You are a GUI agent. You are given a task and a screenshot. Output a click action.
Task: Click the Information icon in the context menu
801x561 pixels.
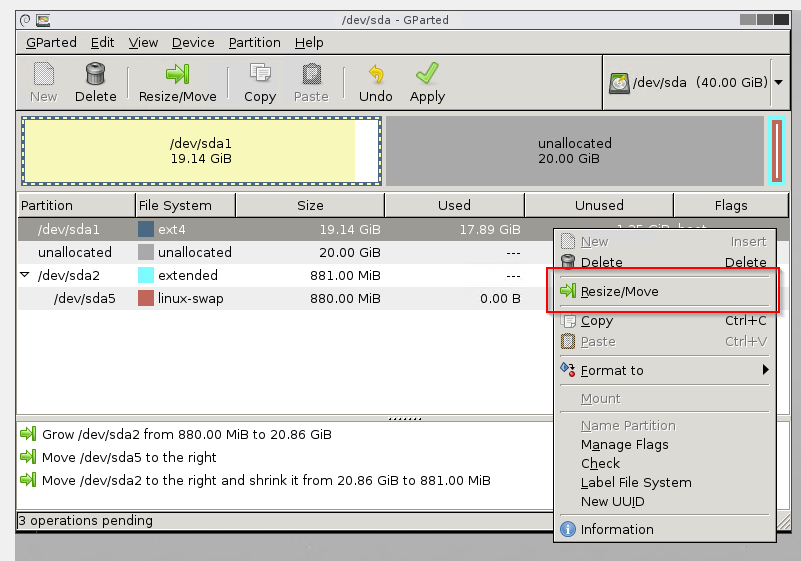click(x=568, y=529)
